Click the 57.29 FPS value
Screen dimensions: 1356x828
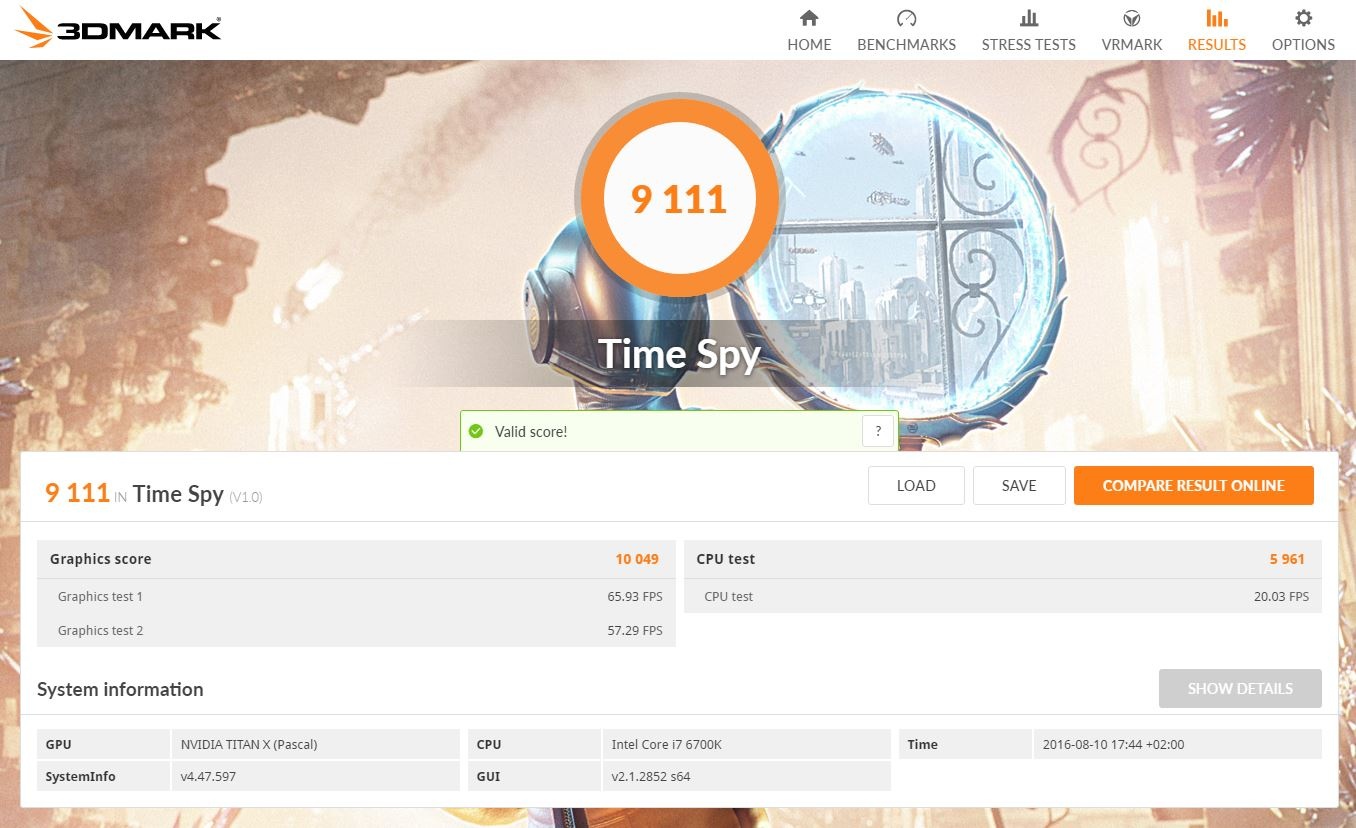point(635,631)
